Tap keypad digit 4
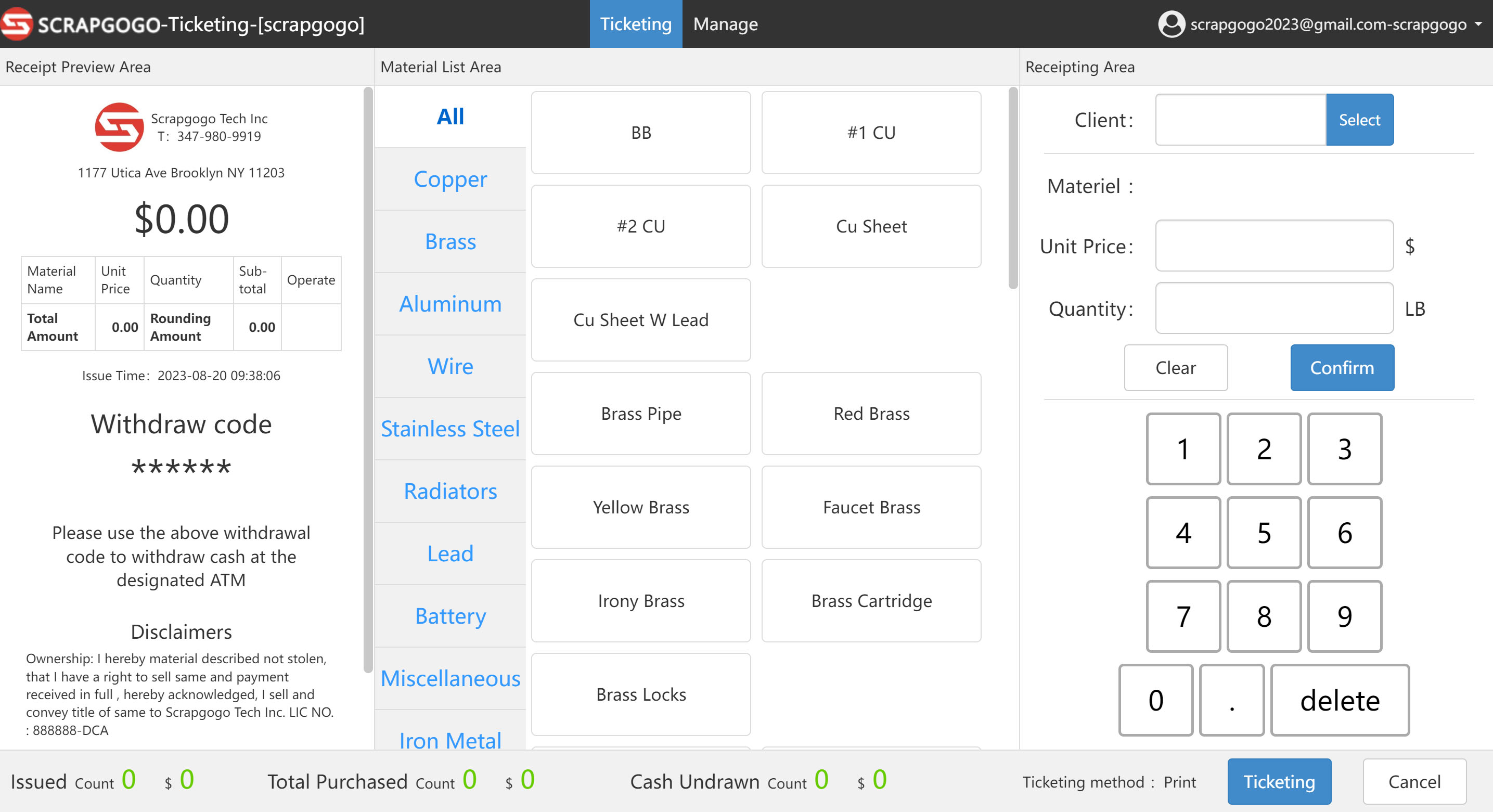Viewport: 1493px width, 812px height. (1183, 533)
